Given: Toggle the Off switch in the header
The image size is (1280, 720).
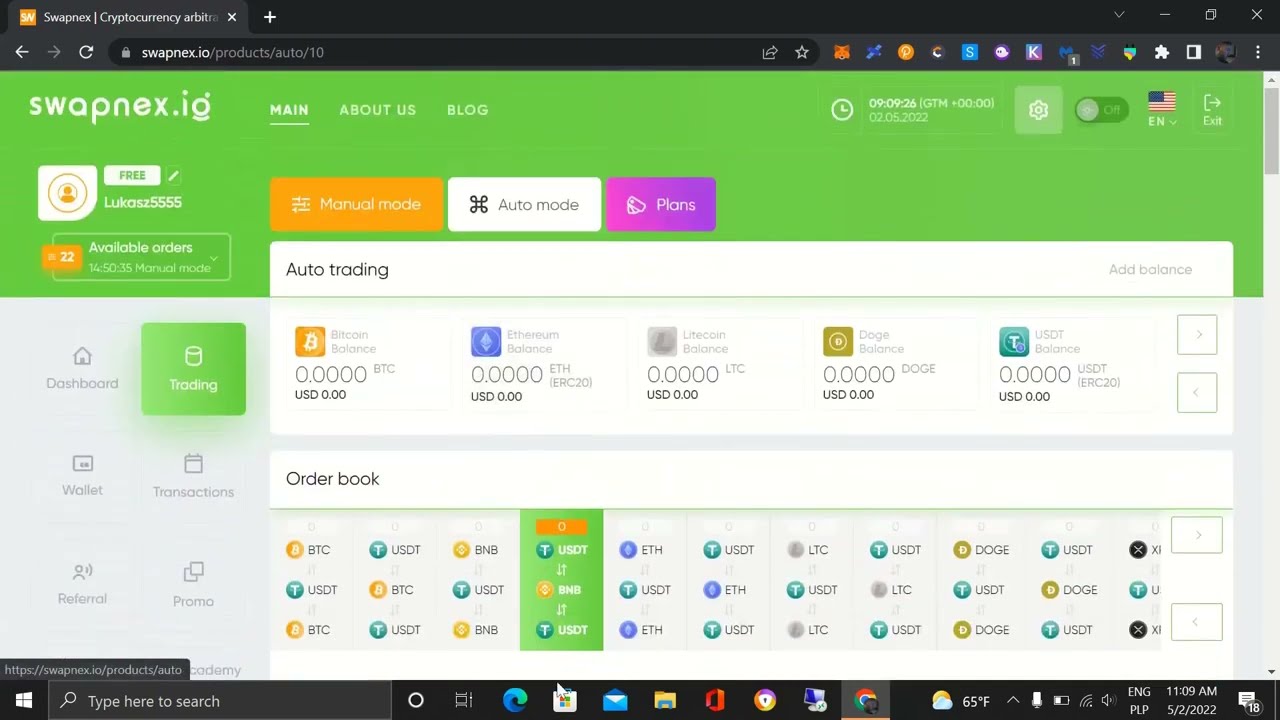Looking at the screenshot, I should (1101, 110).
